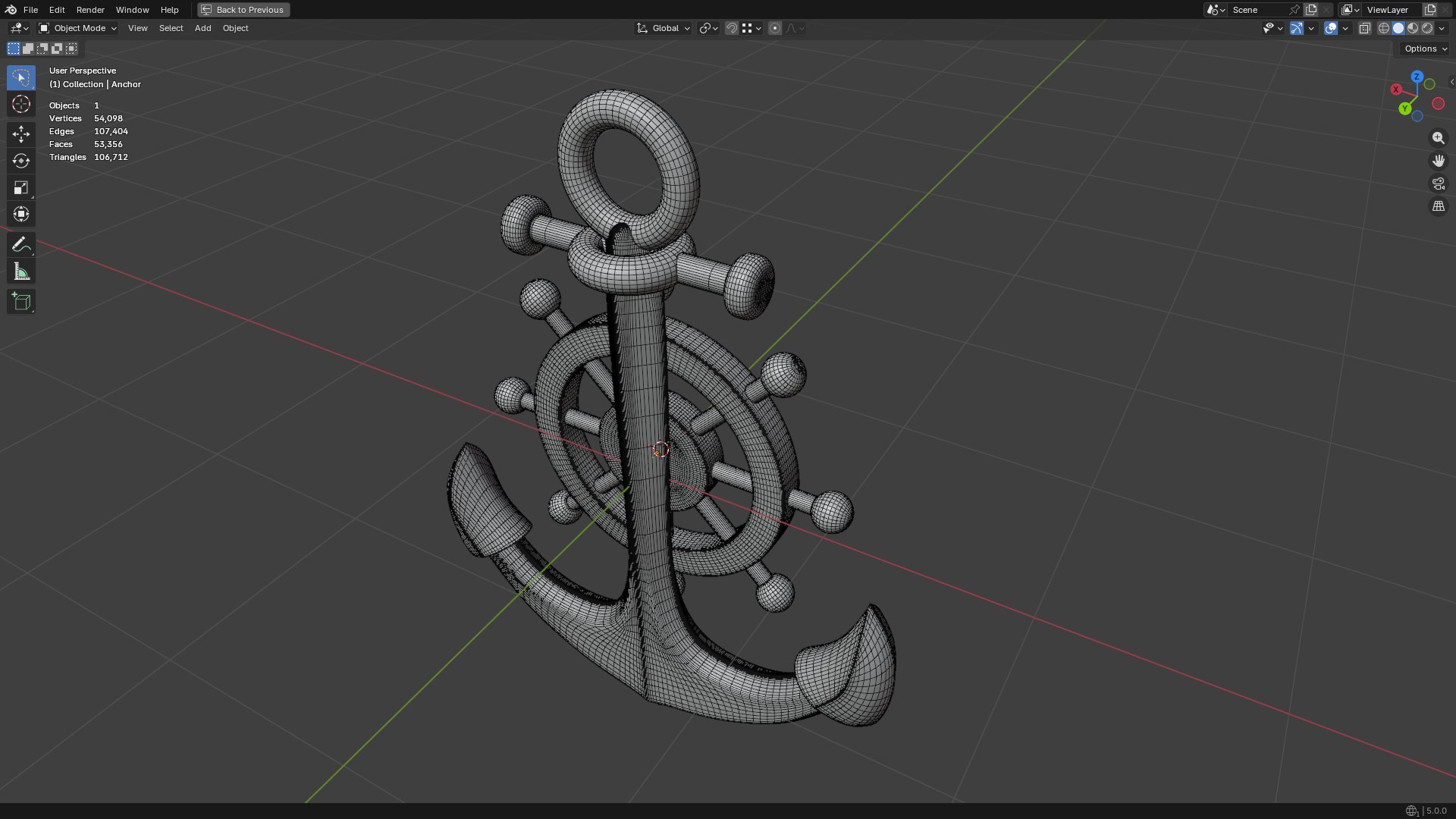
Task: Create new scene copy icon
Action: (x=1311, y=10)
